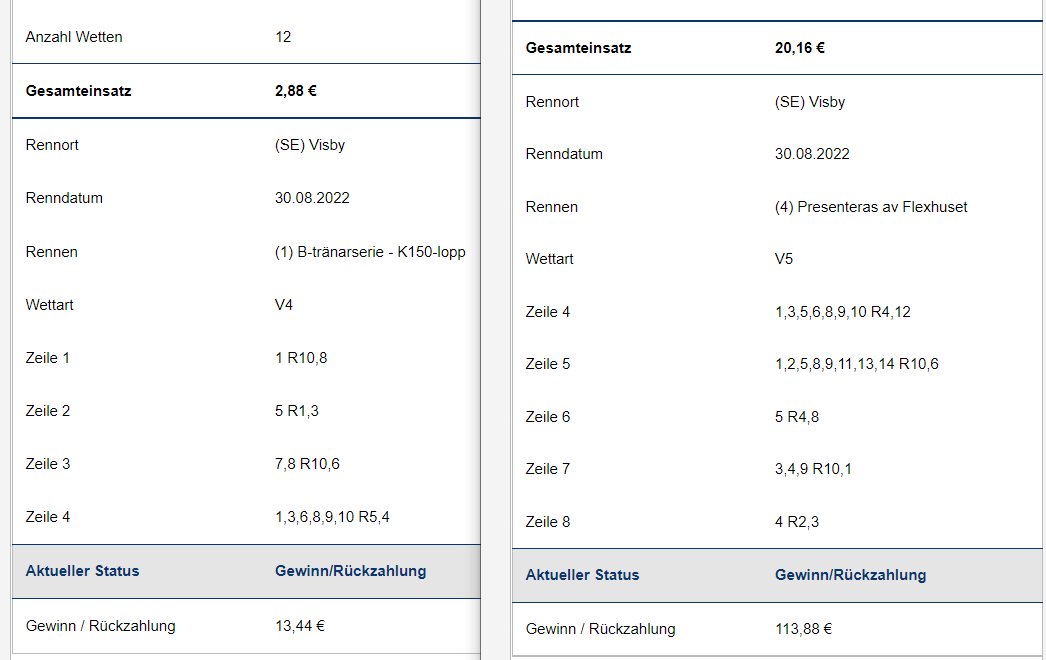The width and height of the screenshot is (1046, 660).
Task: Select the Gesamteinsatz 2,88 € amount
Action: [x=296, y=91]
